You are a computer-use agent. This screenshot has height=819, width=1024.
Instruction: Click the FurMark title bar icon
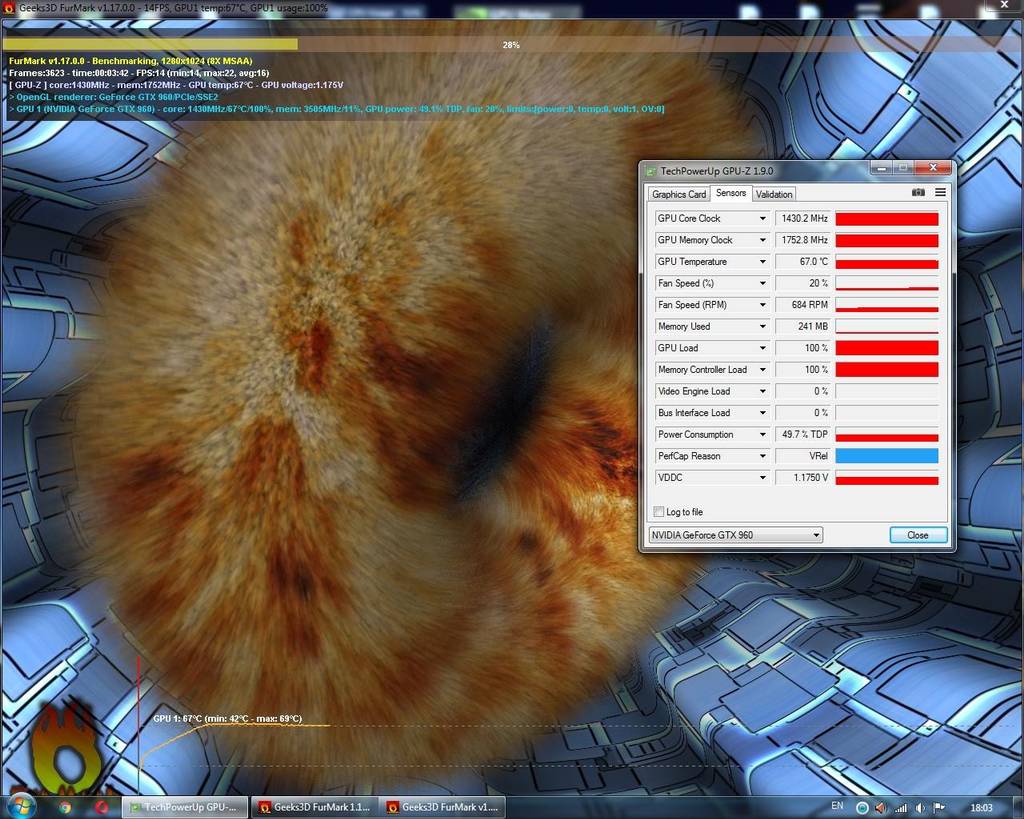pos(8,8)
